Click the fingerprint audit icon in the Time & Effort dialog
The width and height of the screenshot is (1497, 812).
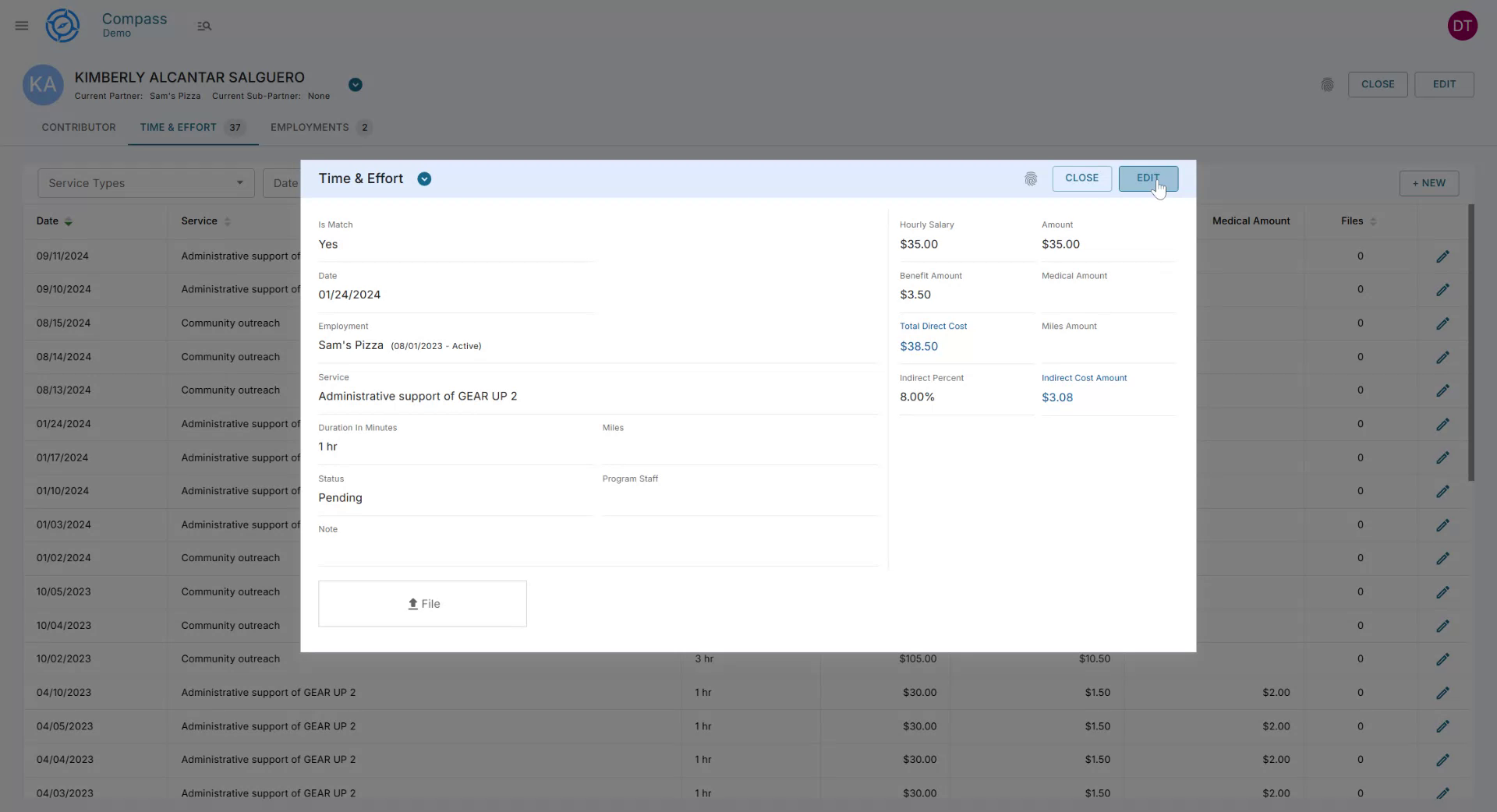click(1031, 179)
